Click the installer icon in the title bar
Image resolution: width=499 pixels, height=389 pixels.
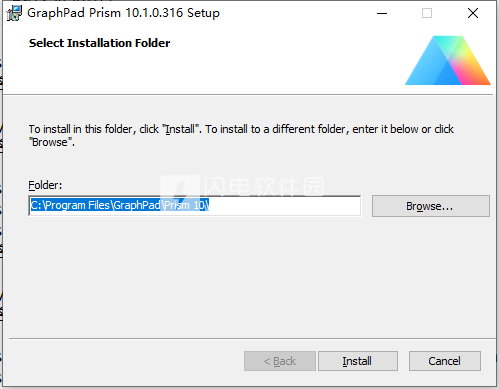pos(14,13)
